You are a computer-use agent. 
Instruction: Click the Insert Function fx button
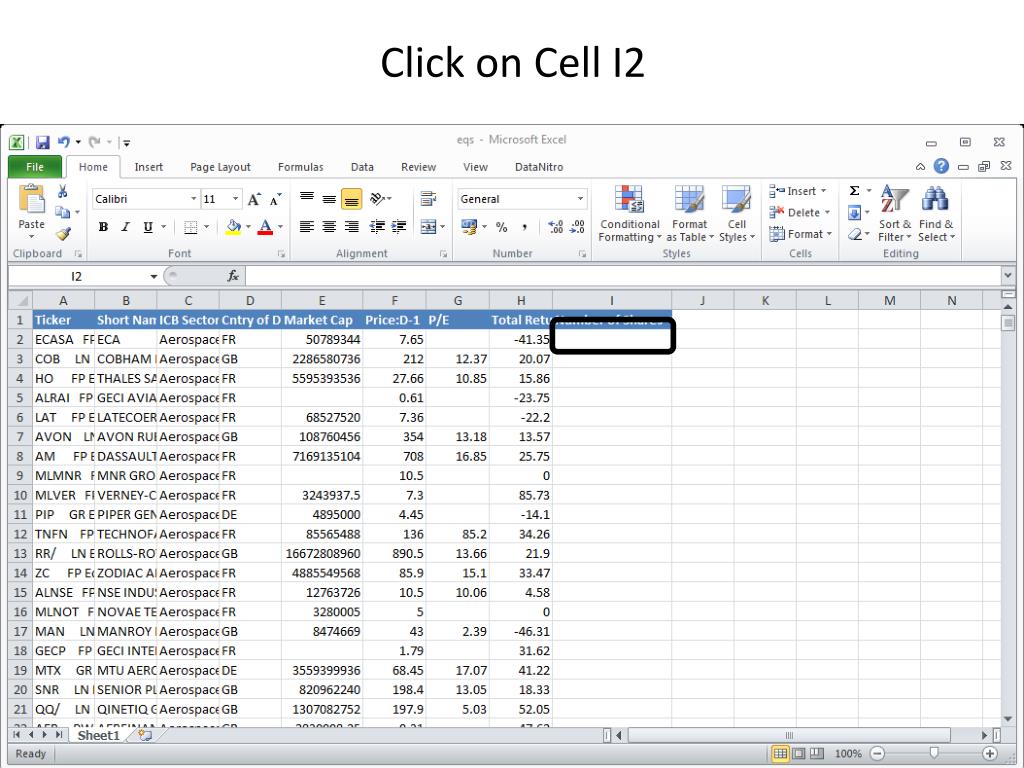point(233,276)
